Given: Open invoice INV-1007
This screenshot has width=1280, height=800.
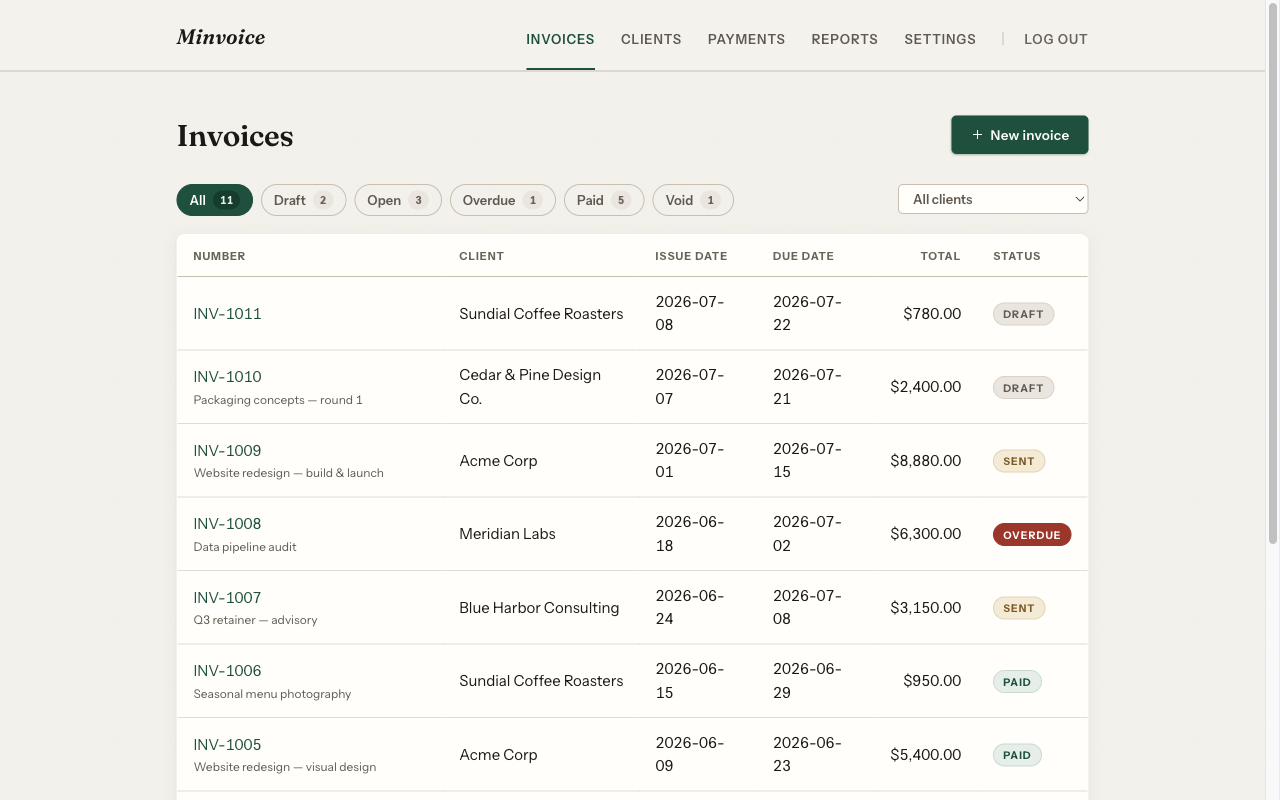Looking at the screenshot, I should (x=227, y=597).
